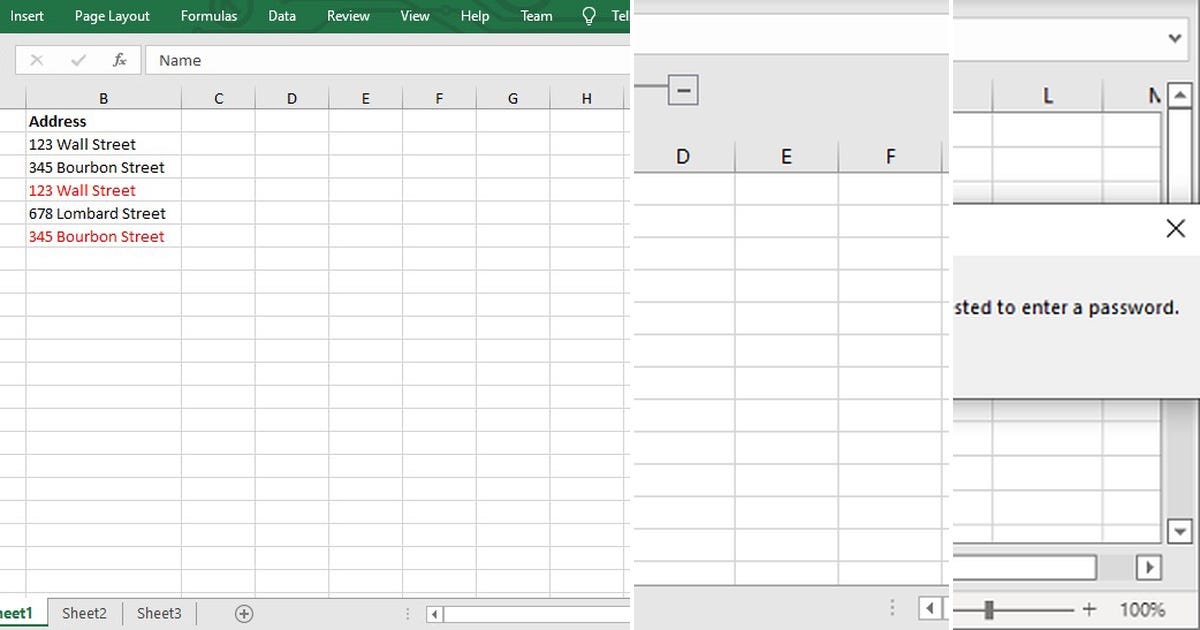The height and width of the screenshot is (630, 1200).
Task: Click the fx Insert Function icon
Action: (120, 60)
